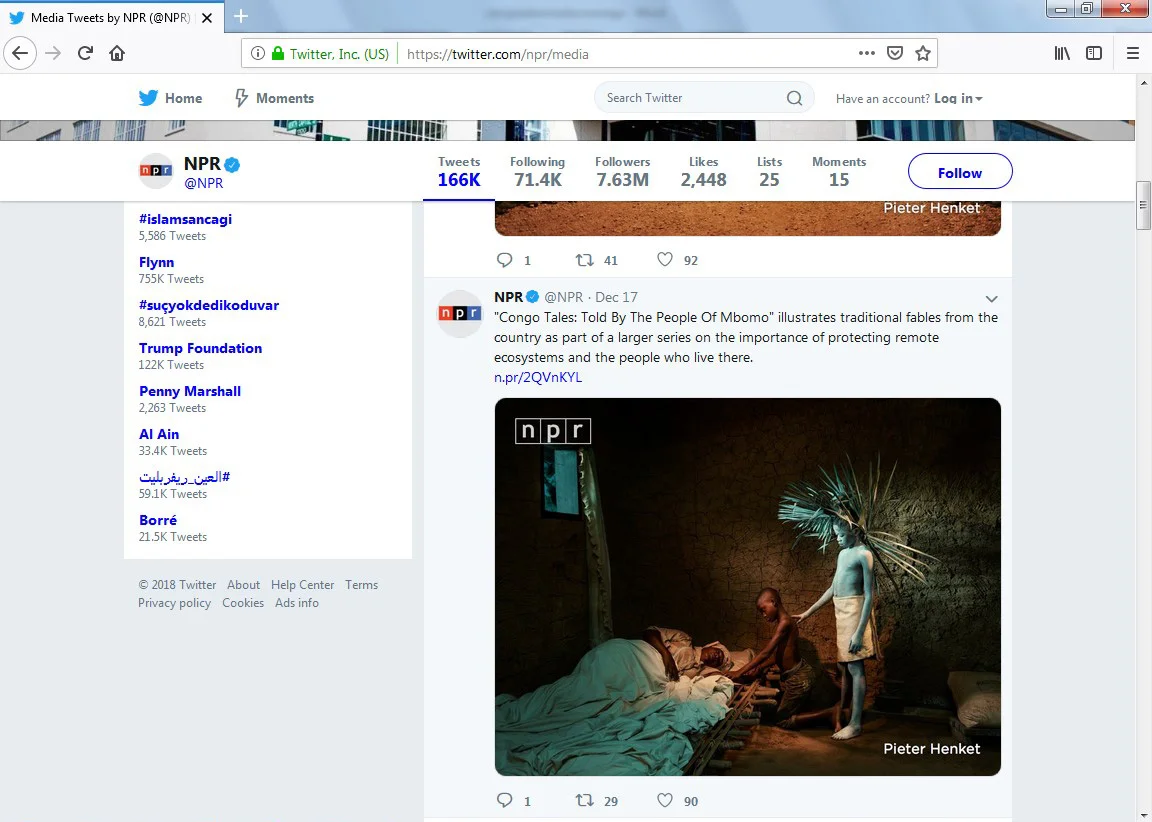Close the Media Tweets by NPR tab

207,18
